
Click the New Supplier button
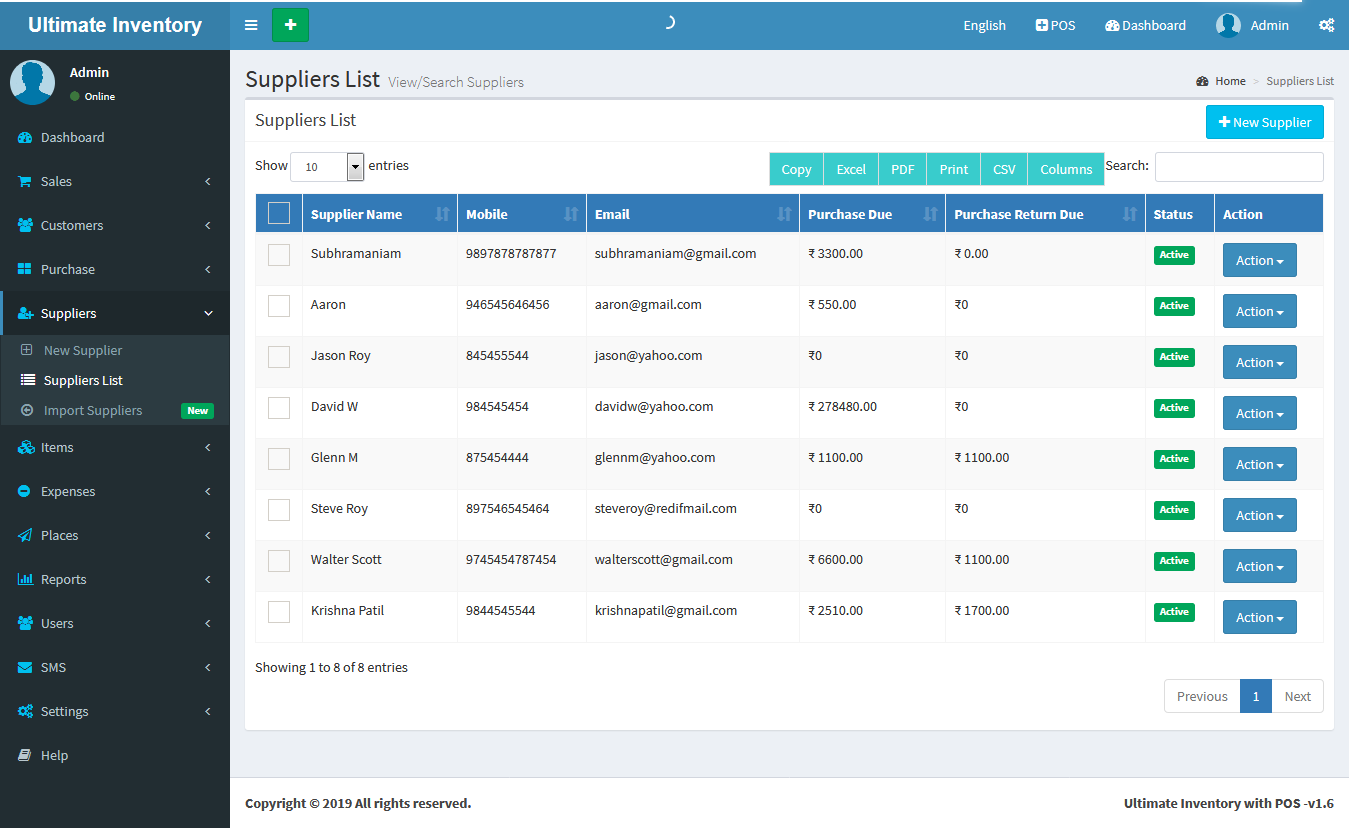point(1264,122)
